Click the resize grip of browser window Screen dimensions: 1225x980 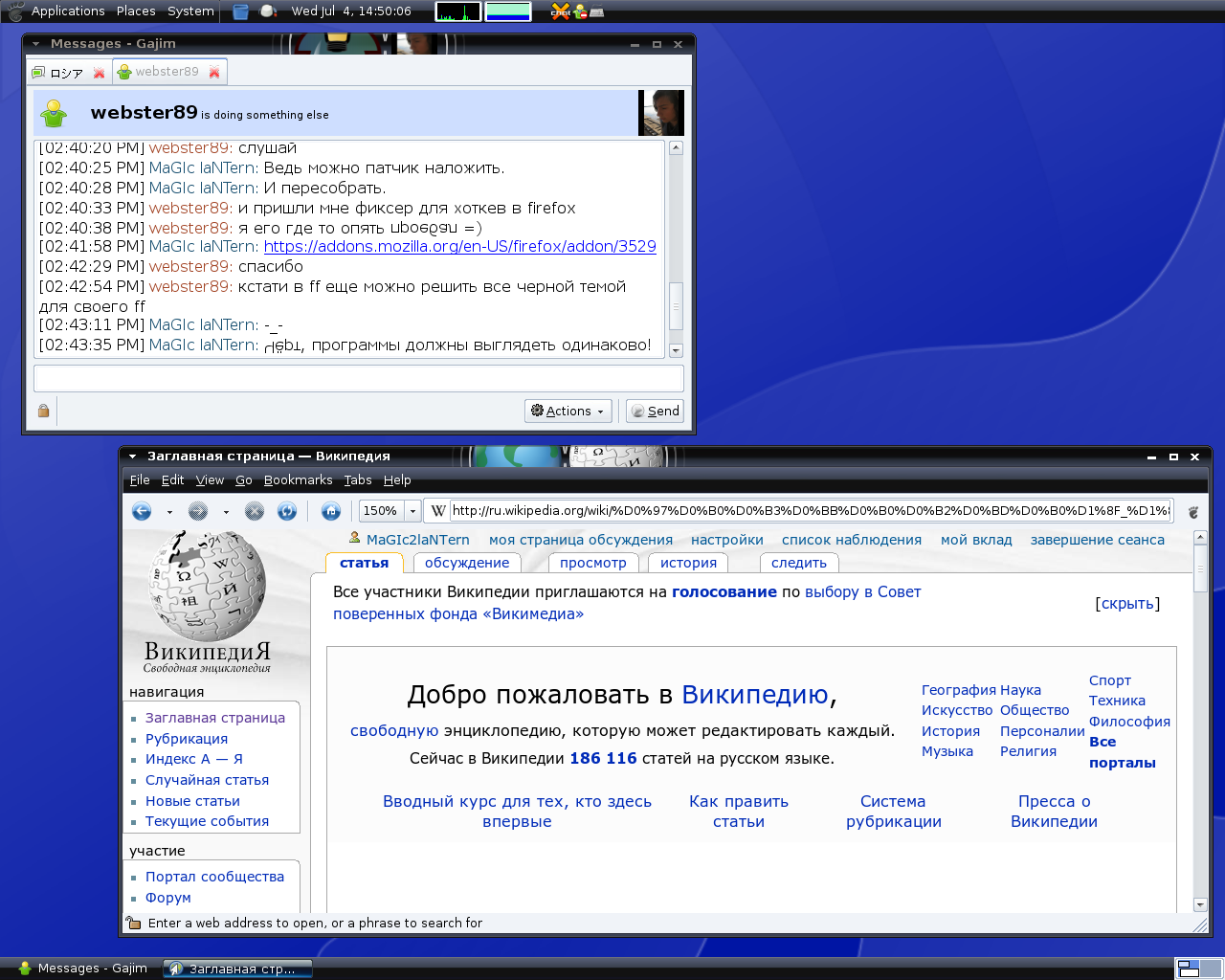pyautogui.click(x=1200, y=924)
